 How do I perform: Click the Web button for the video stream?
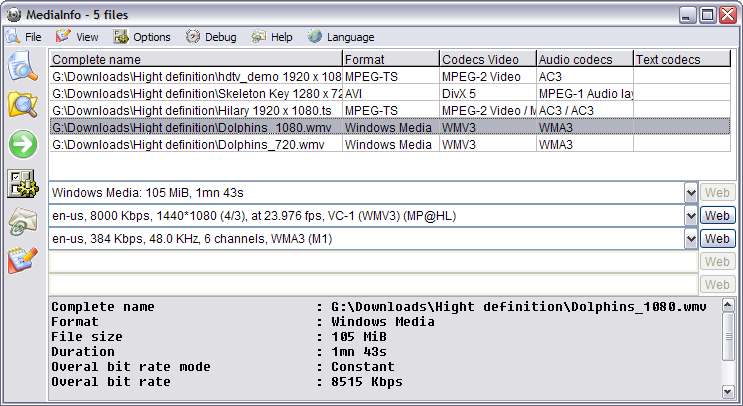coord(717,216)
